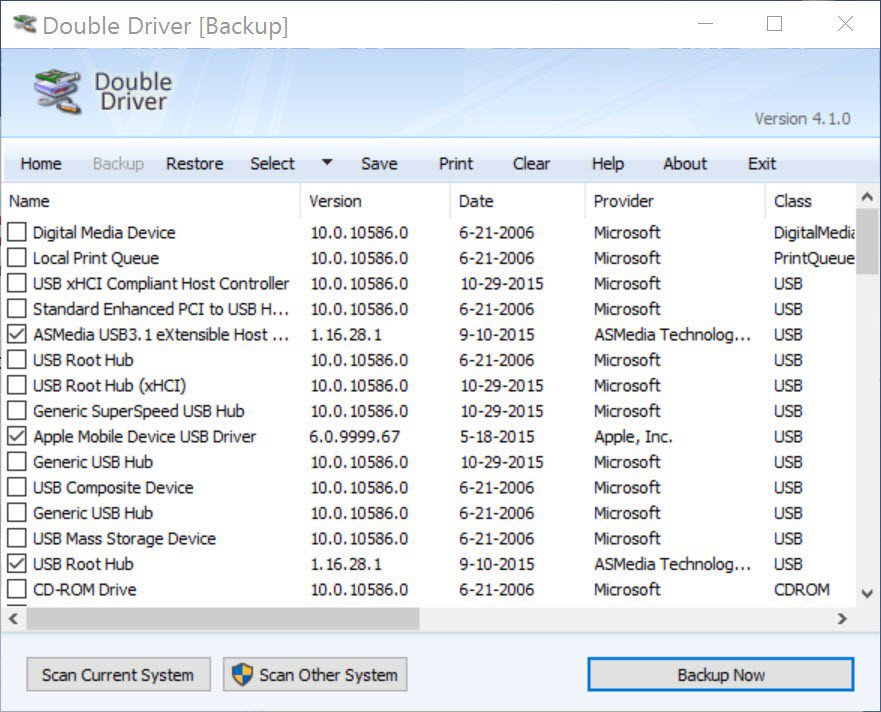The image size is (881, 712).
Task: Click the Scan Other System button
Action: 315,674
